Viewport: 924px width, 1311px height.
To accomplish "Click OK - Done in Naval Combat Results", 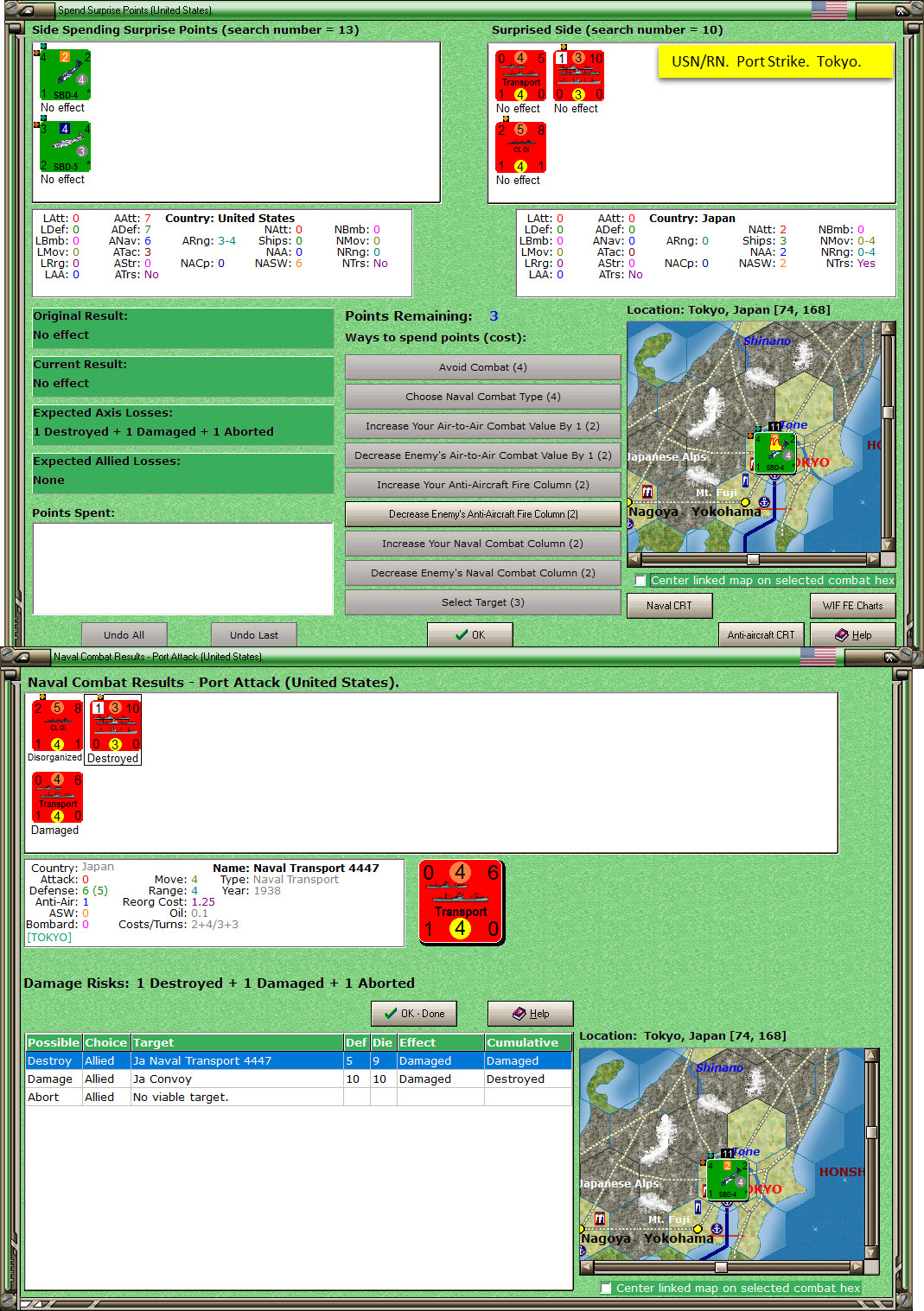I will tap(414, 1014).
